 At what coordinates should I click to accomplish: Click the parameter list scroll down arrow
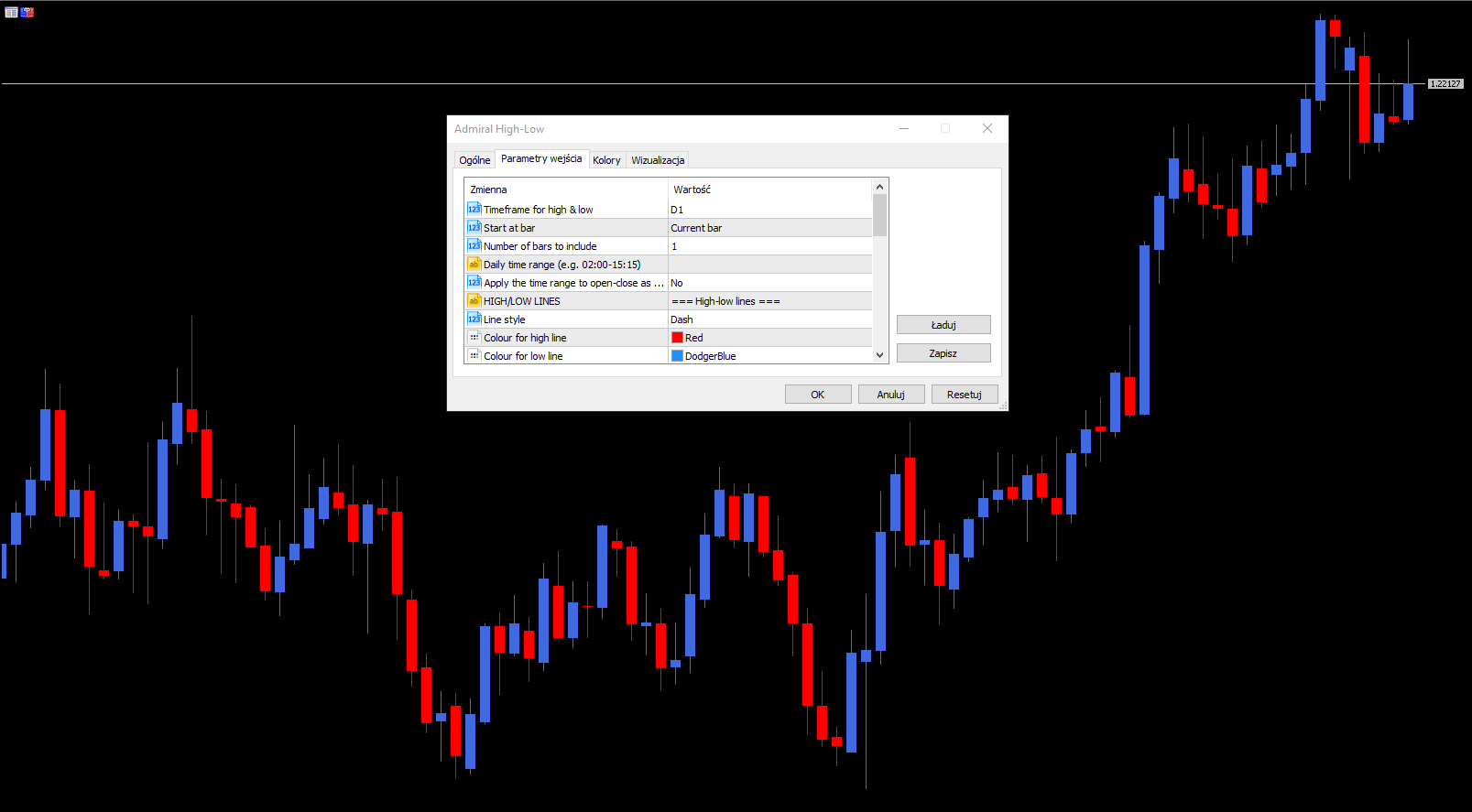pos(879,355)
